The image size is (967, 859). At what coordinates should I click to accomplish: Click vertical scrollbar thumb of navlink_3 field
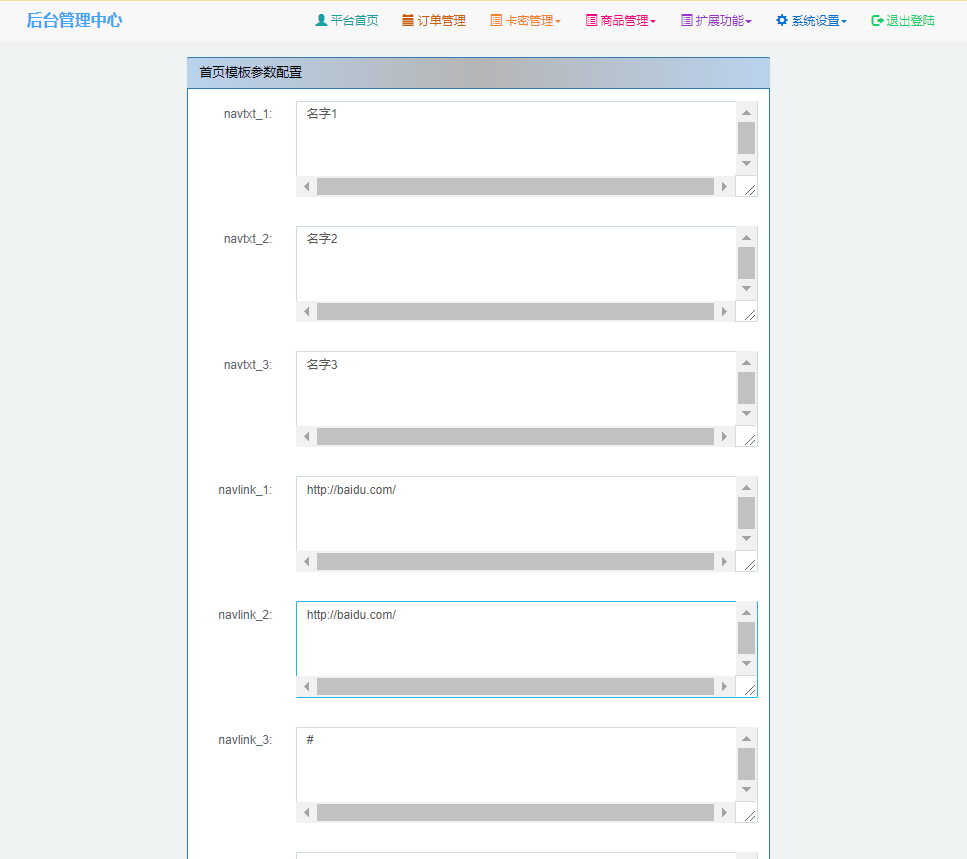point(746,765)
